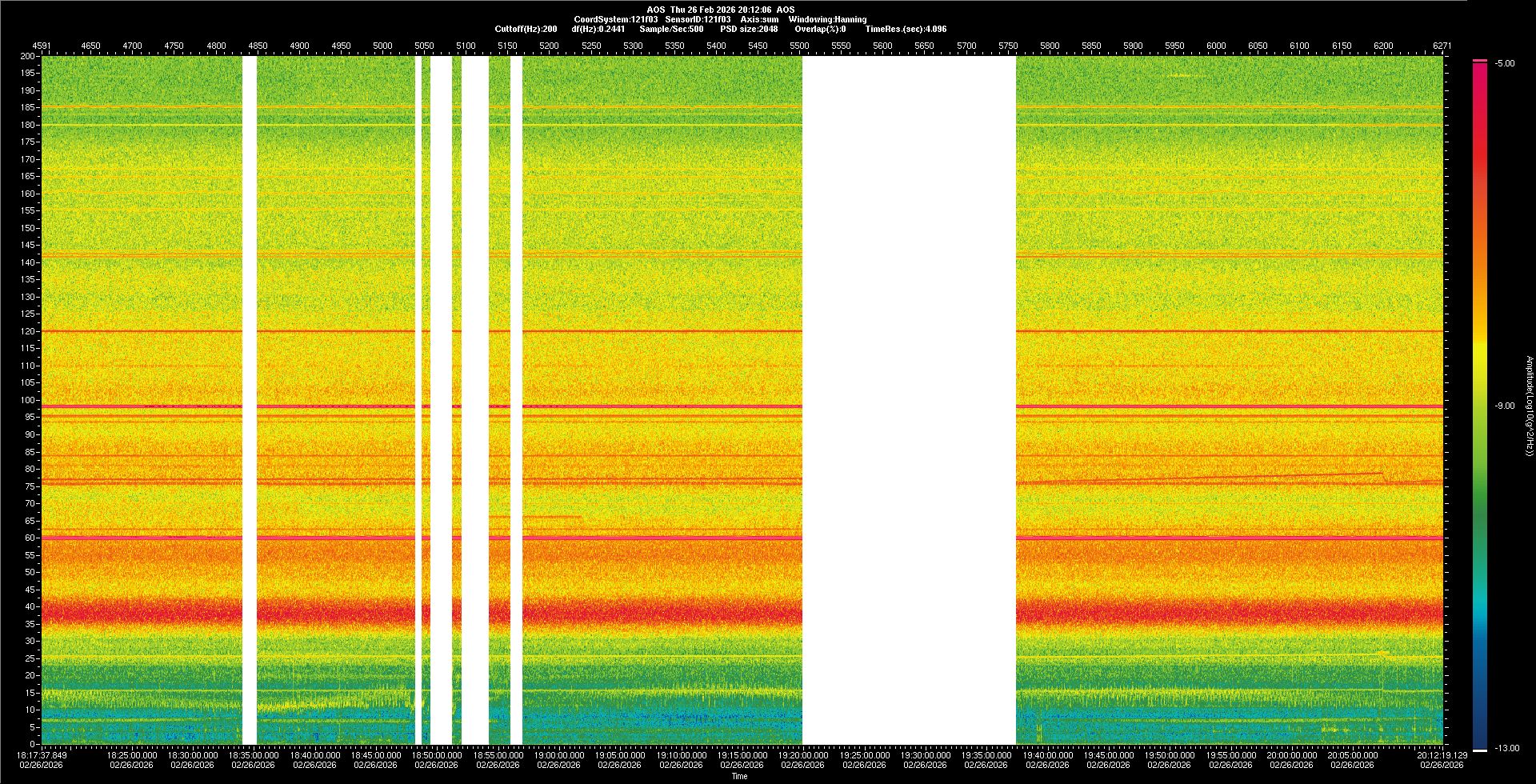
Task: Click the 200 Hz label on the frequency axis
Action: (x=28, y=57)
